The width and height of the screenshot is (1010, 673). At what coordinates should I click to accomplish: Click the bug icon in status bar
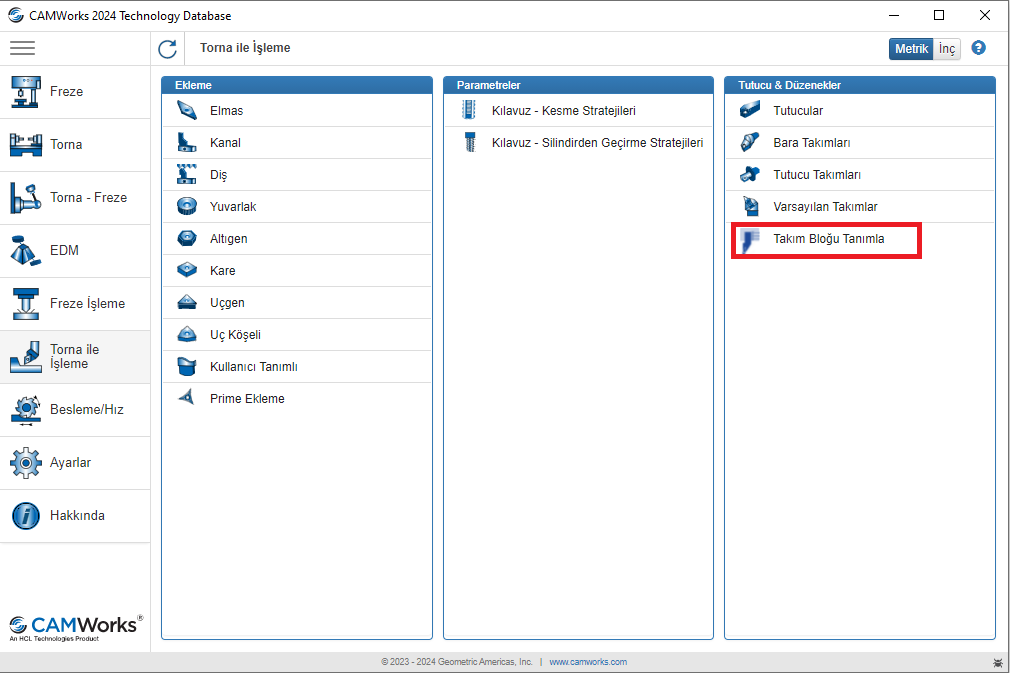tap(997, 662)
